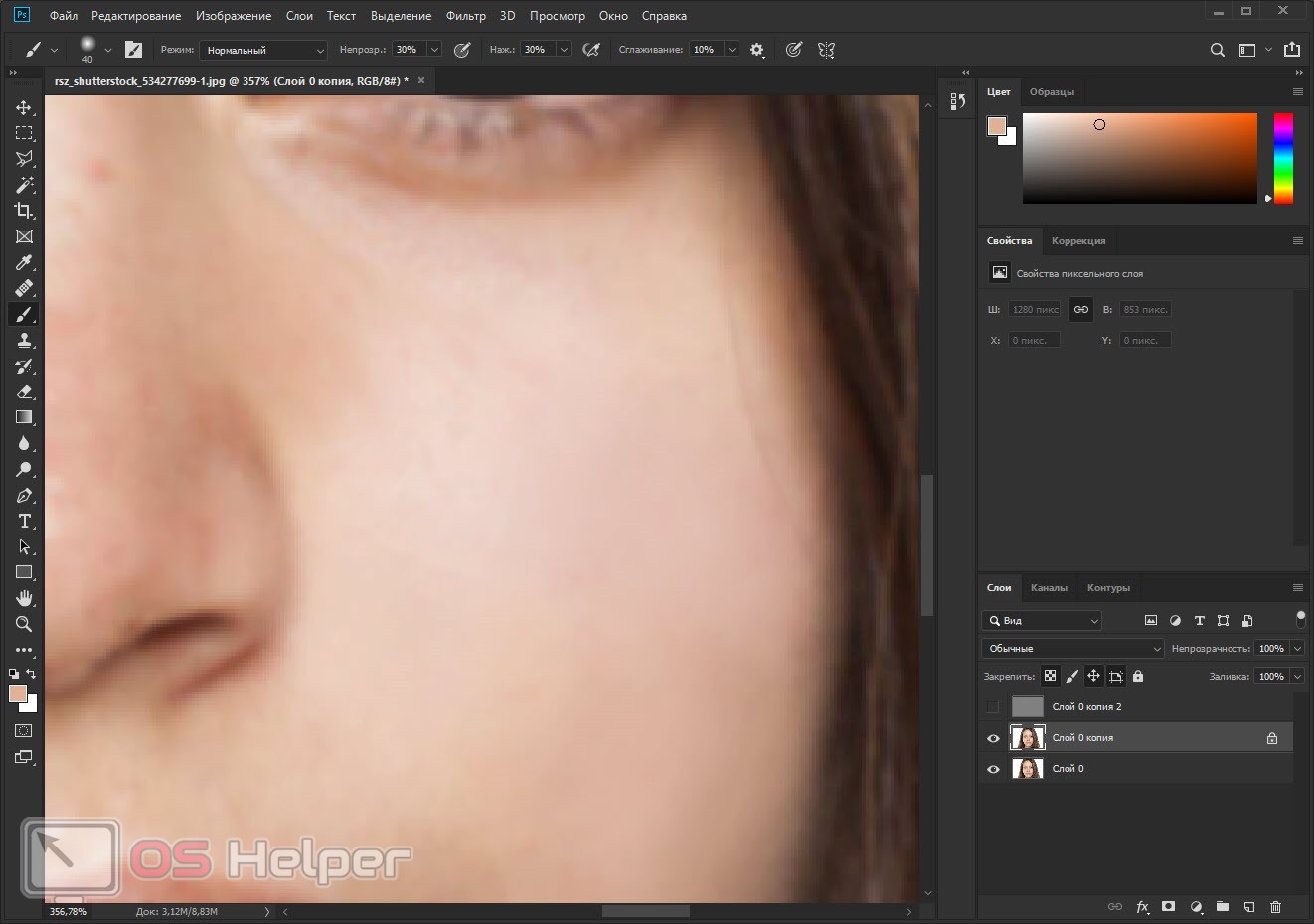The image size is (1314, 924).
Task: Toggle pressure for size
Action: pyautogui.click(x=793, y=50)
